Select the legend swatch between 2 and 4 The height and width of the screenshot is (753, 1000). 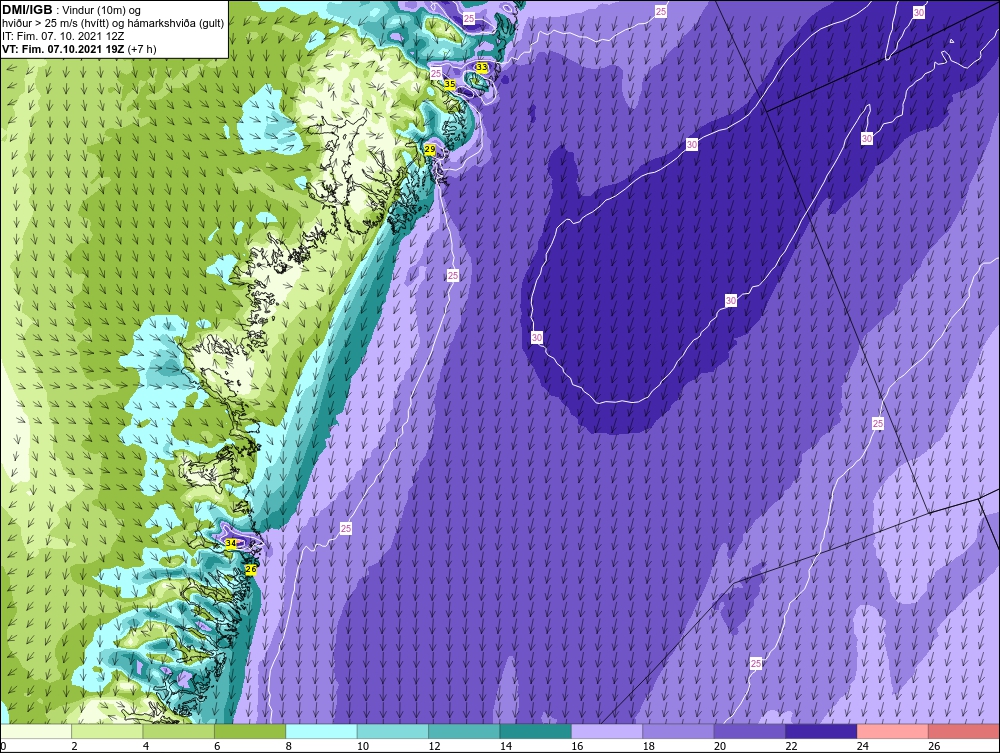(107, 731)
